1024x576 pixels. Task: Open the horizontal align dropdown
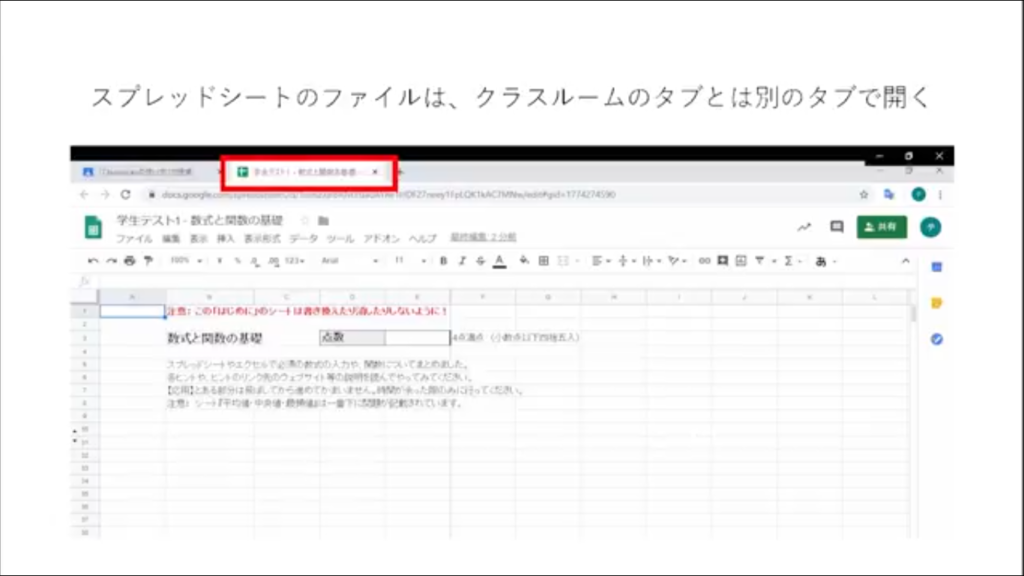[x=600, y=261]
